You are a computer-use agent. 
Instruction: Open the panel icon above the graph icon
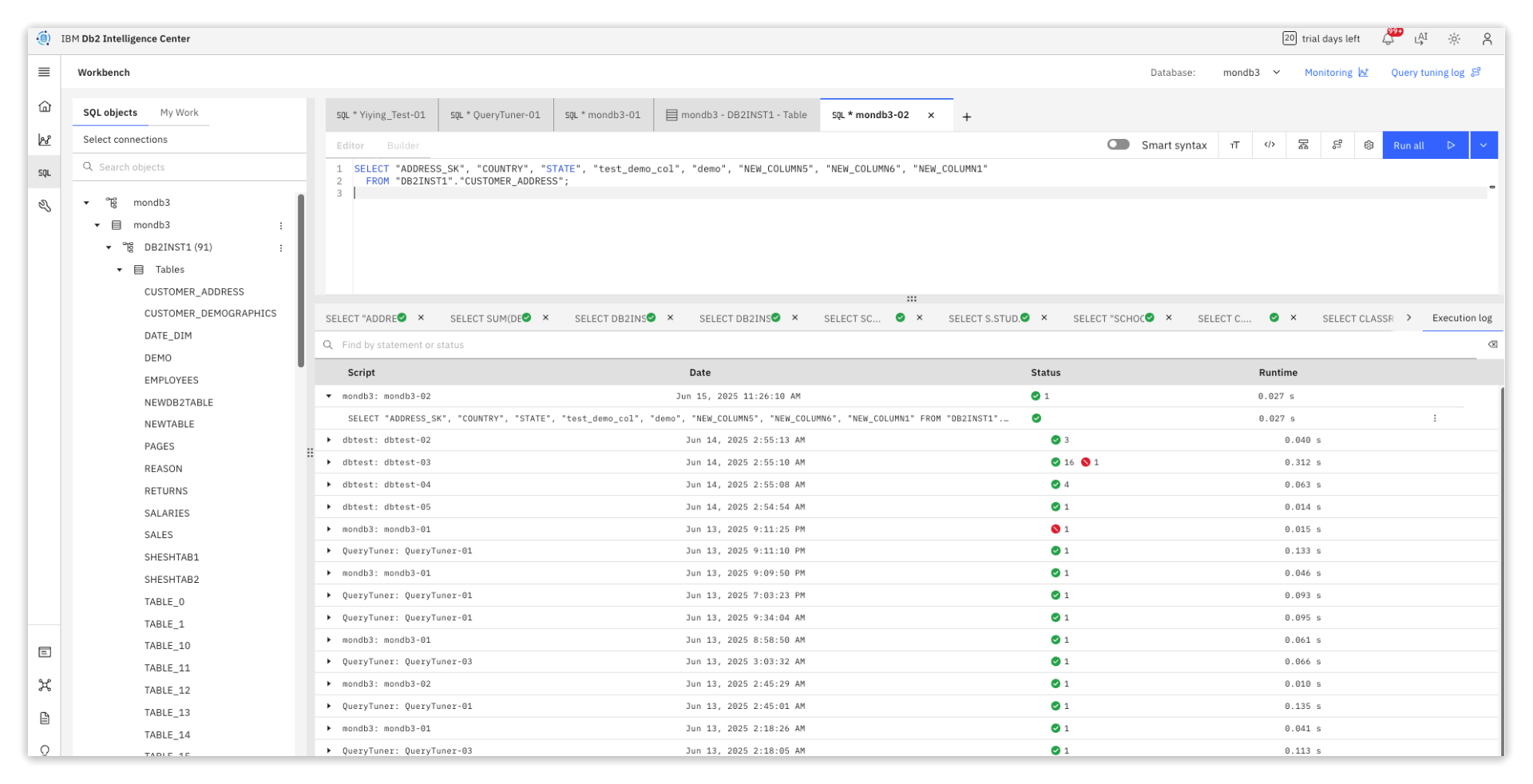pos(45,652)
